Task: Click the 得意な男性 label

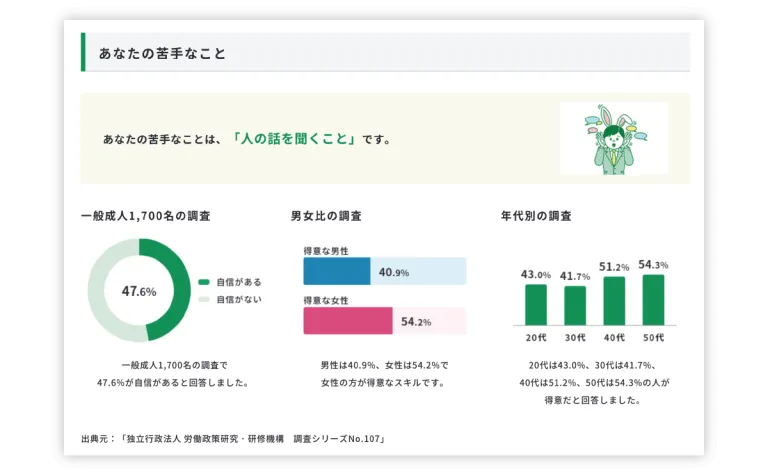Action: pyautogui.click(x=326, y=251)
